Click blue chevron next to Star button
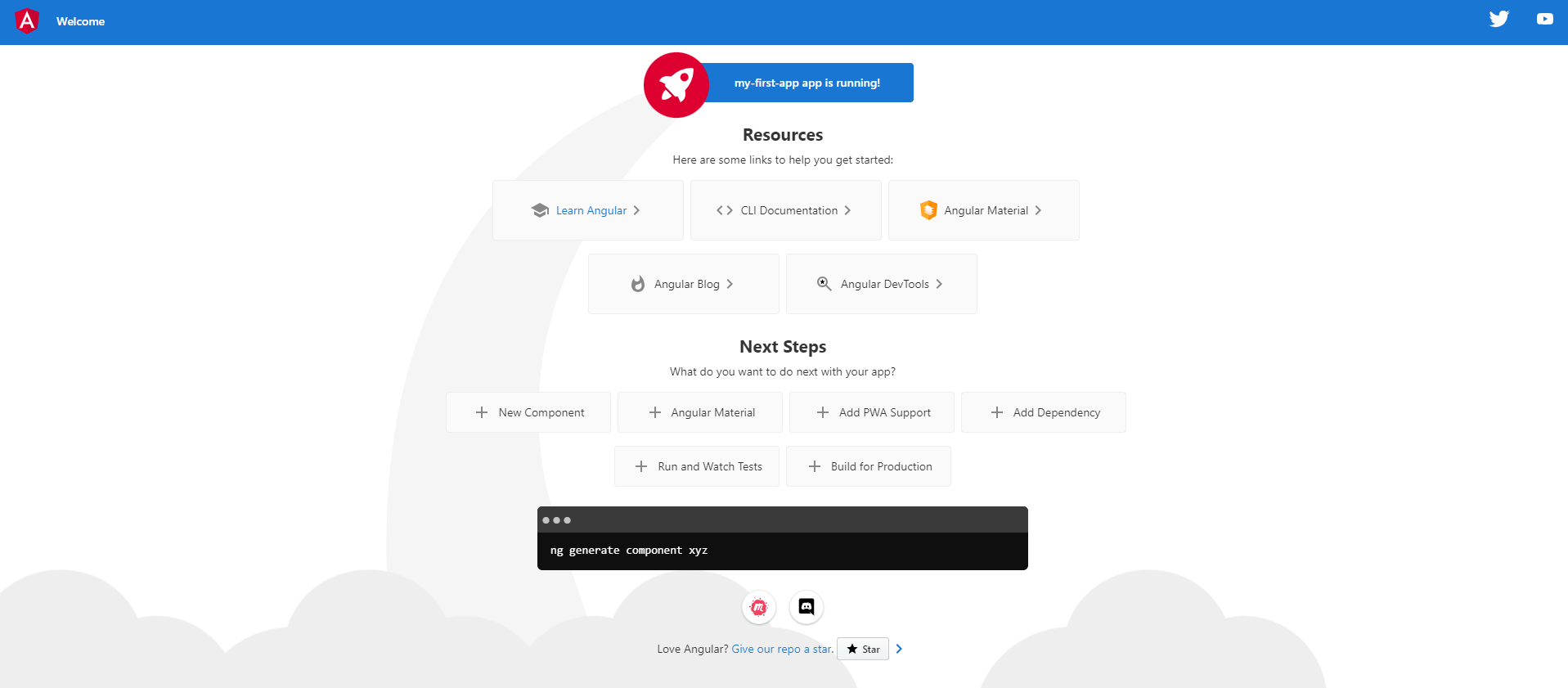Image resolution: width=1568 pixels, height=688 pixels. [899, 649]
